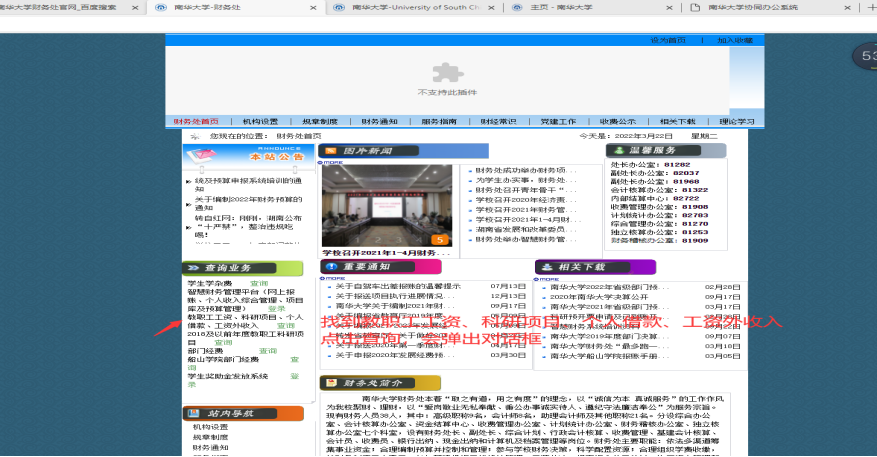Click 加入收藏 link in top bar
The height and width of the screenshot is (457, 877).
coord(734,40)
